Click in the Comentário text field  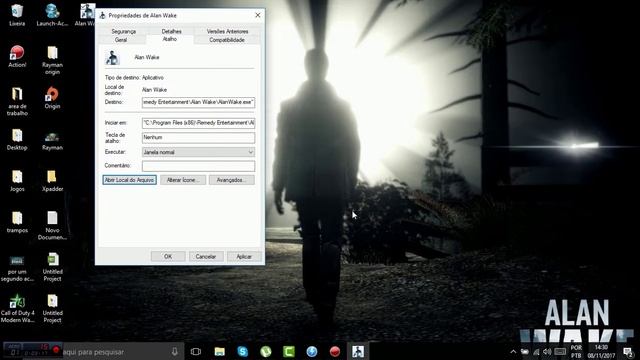pyautogui.click(x=198, y=166)
